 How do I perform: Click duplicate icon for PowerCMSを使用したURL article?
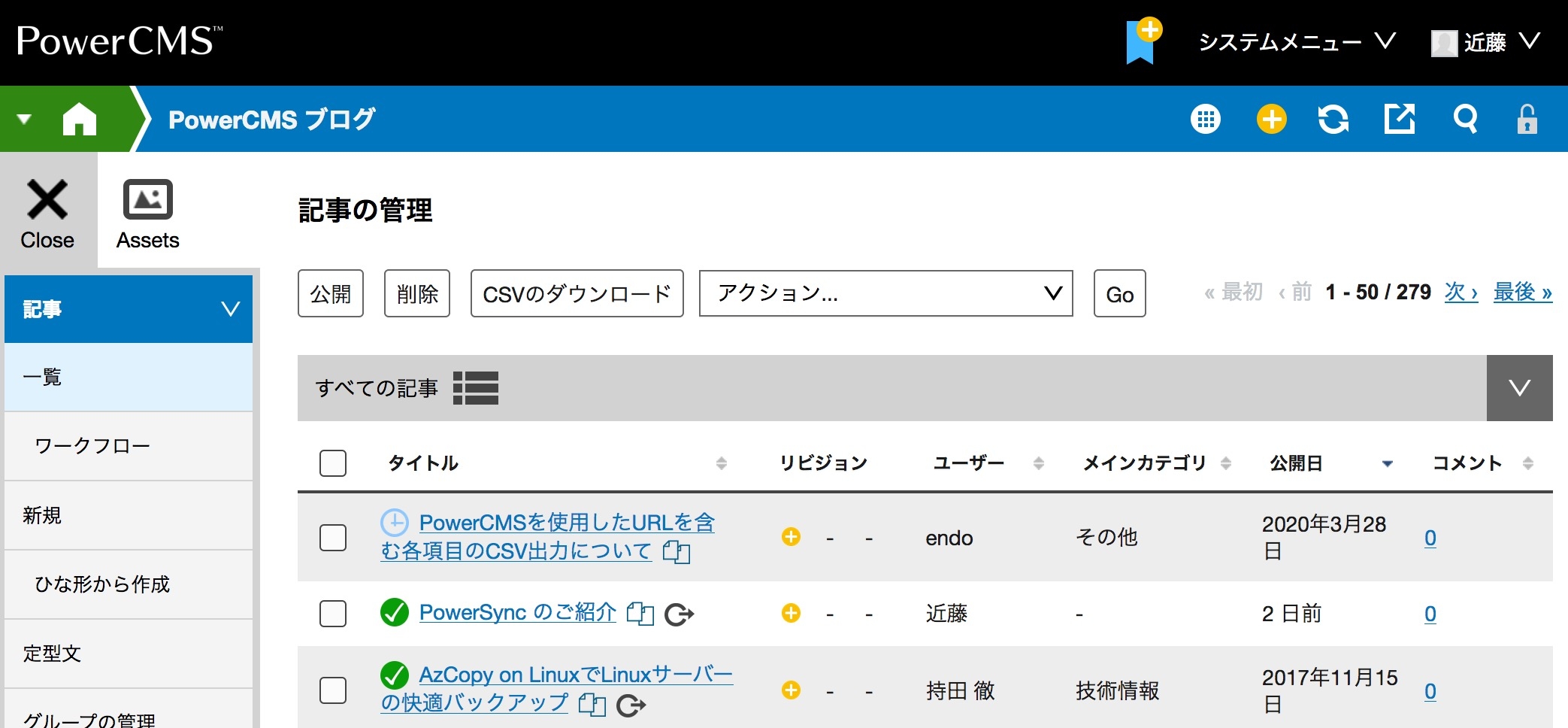coord(677,552)
